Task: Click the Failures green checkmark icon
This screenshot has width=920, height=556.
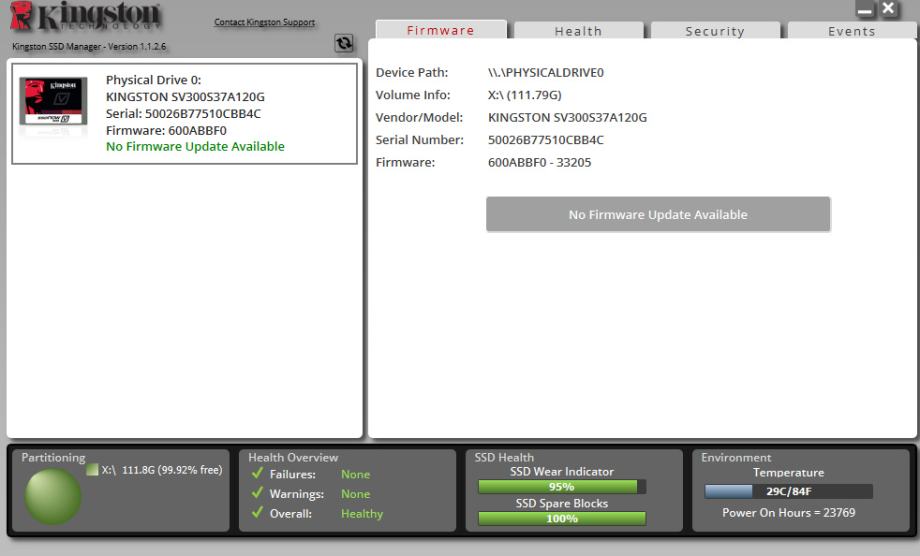Action: click(x=258, y=475)
